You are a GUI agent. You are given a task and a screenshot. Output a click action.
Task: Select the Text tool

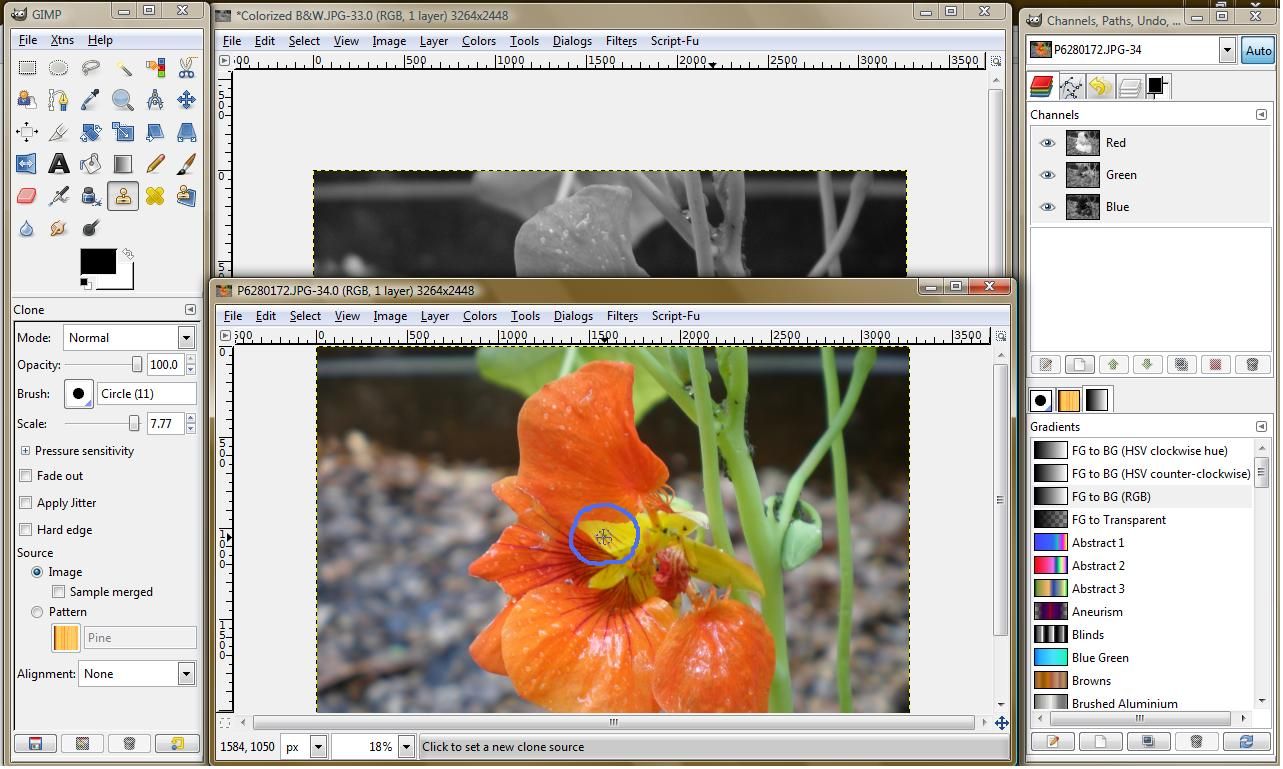point(58,164)
